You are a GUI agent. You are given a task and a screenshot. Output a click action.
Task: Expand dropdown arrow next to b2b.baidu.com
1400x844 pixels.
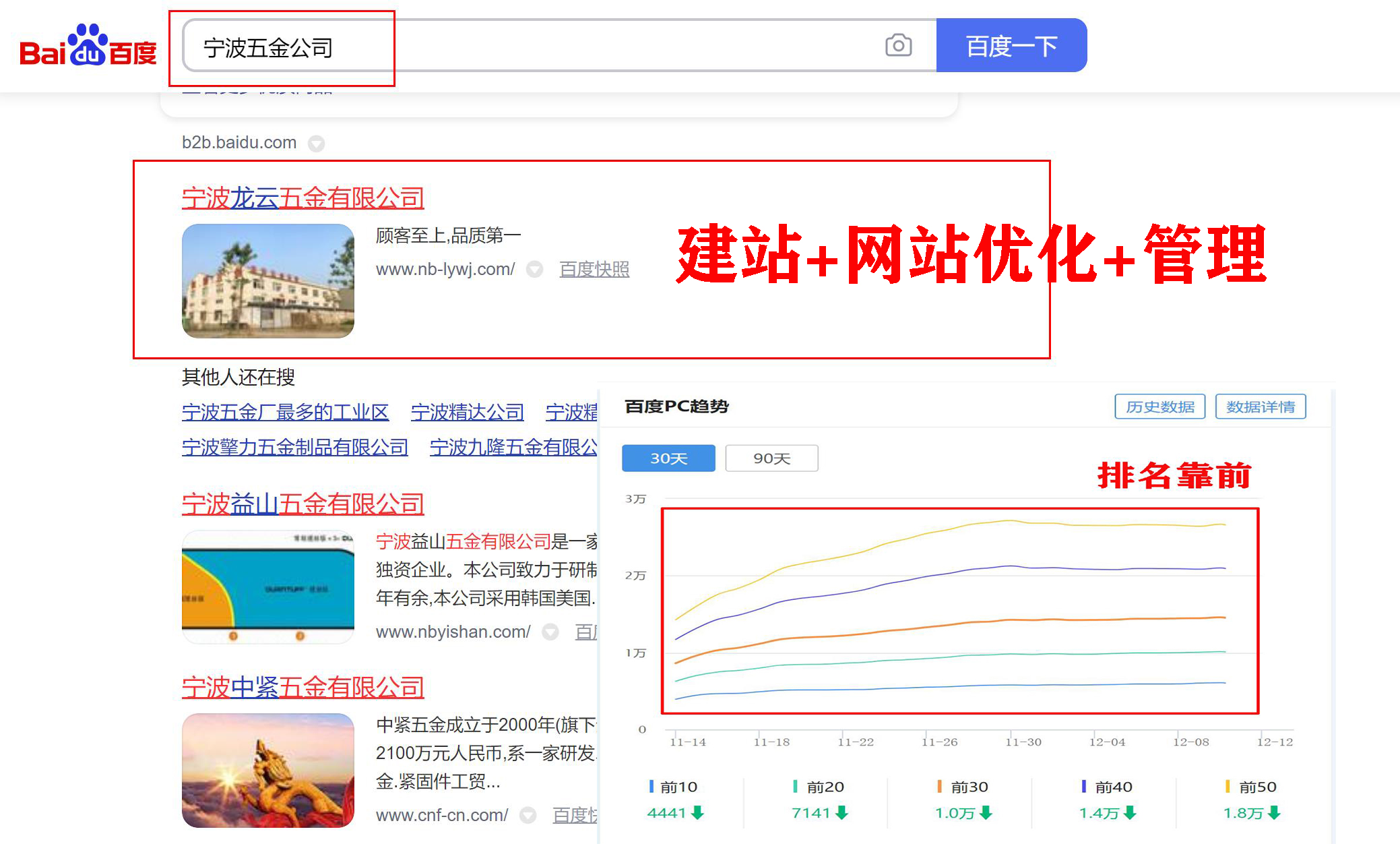pyautogui.click(x=316, y=144)
